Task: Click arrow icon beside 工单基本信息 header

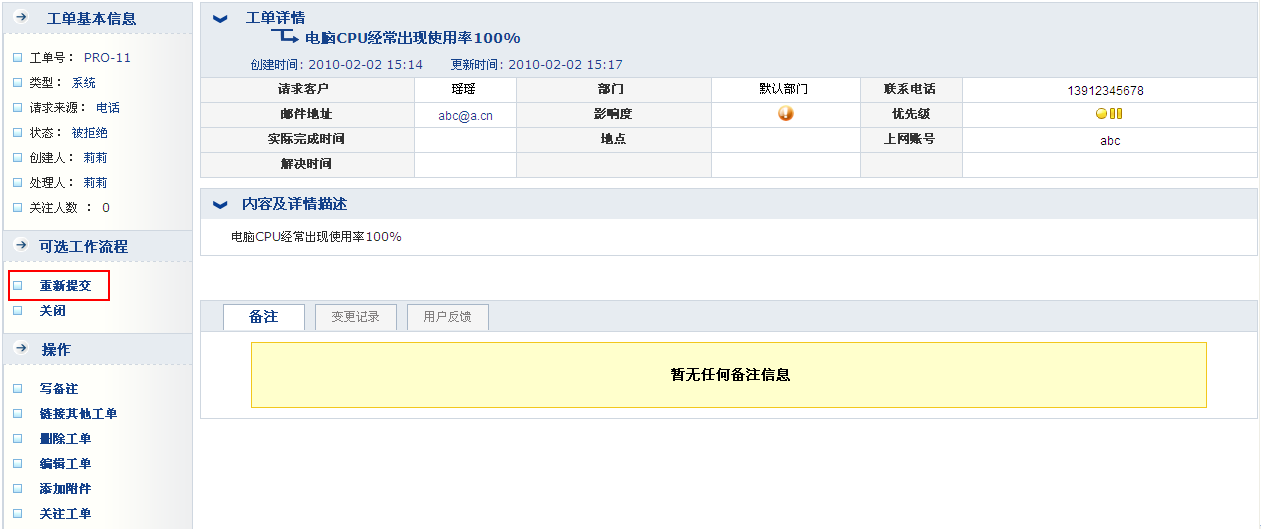Action: pos(20,18)
